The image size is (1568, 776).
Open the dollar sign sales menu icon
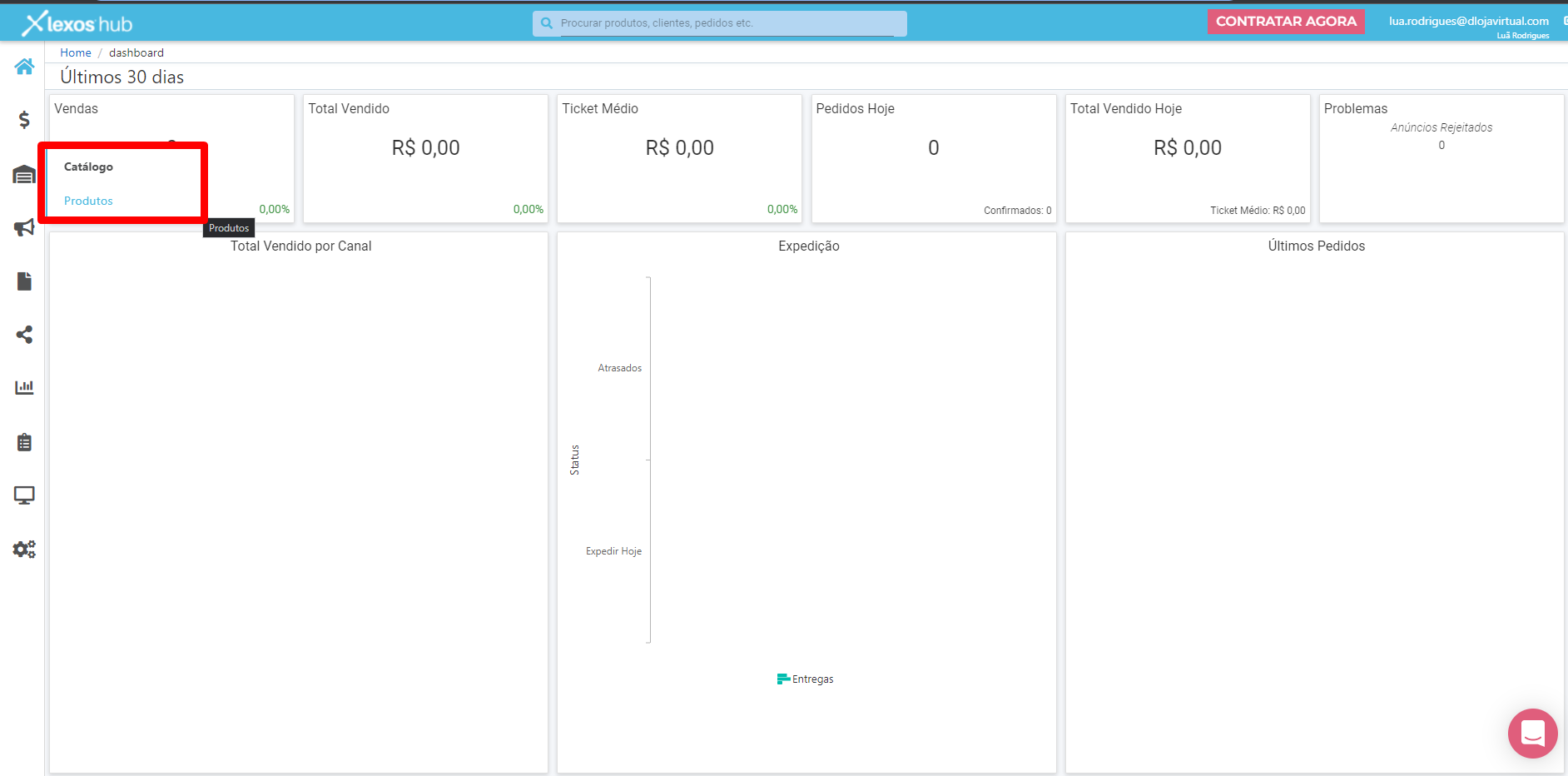coord(24,120)
